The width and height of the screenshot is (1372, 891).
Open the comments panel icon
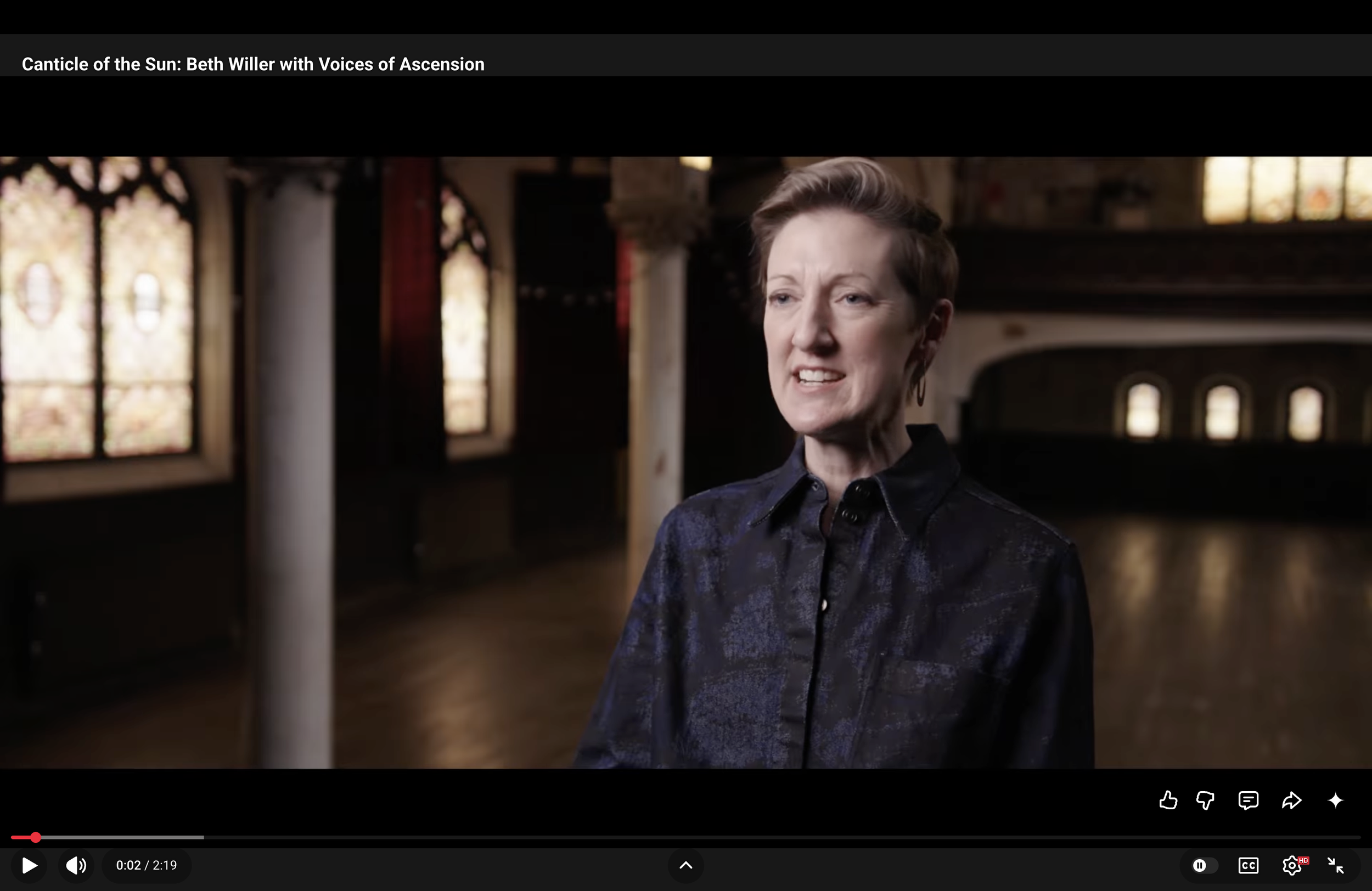1248,800
